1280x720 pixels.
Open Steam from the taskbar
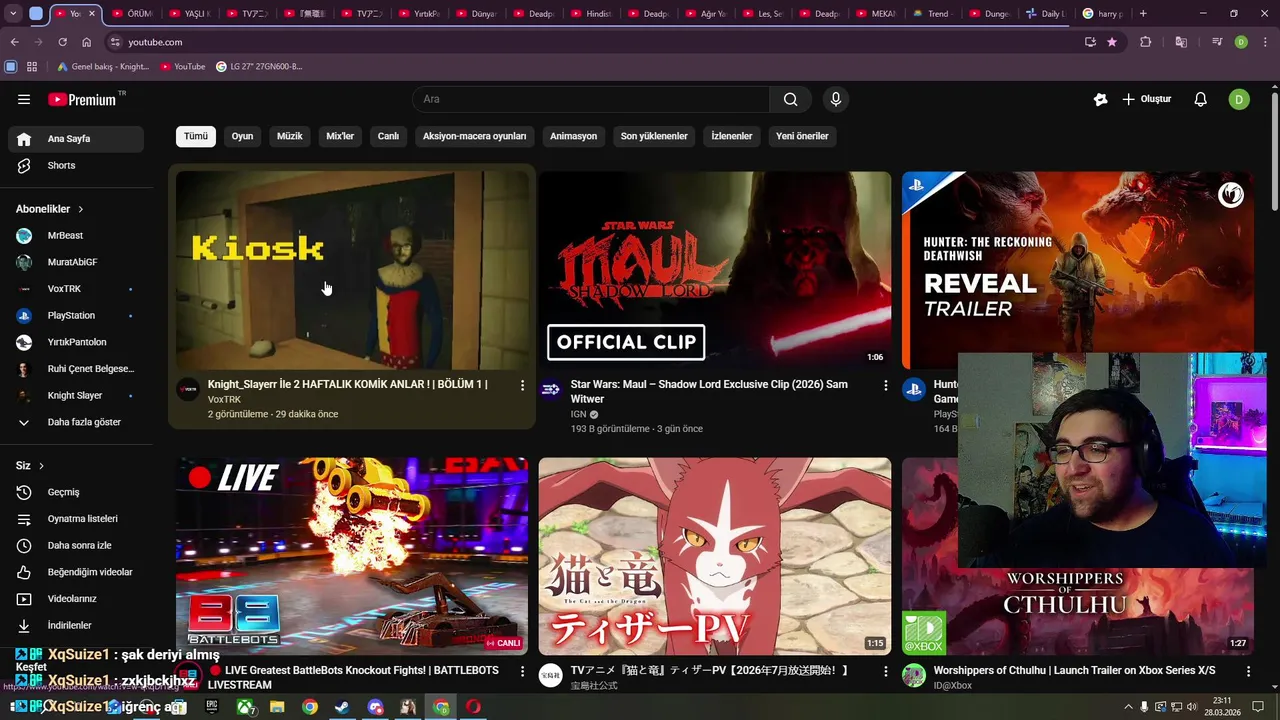pos(342,707)
